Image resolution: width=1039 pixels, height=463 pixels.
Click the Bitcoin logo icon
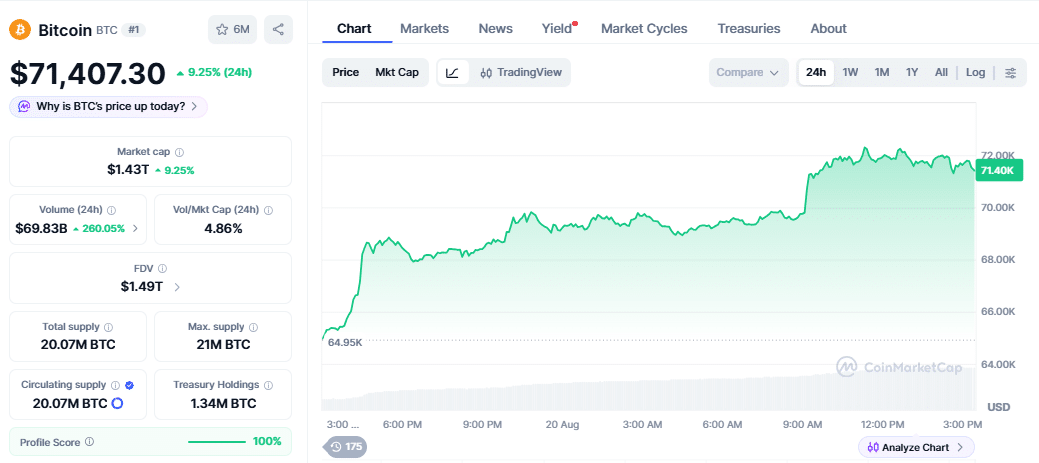(20, 30)
